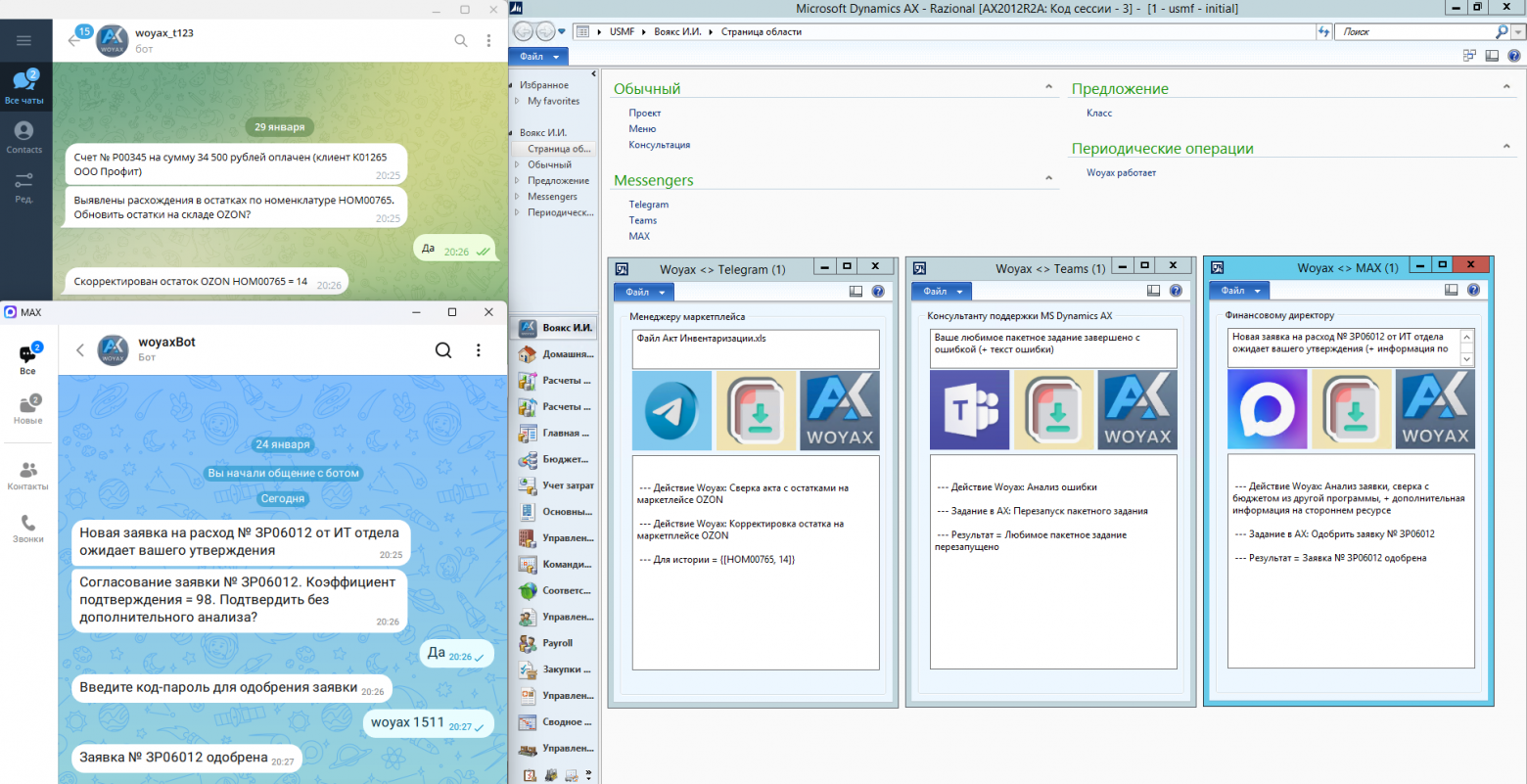Image resolution: width=1527 pixels, height=784 pixels.
Task: Open the AX travel history dropdown arrow
Action: pyautogui.click(x=562, y=31)
